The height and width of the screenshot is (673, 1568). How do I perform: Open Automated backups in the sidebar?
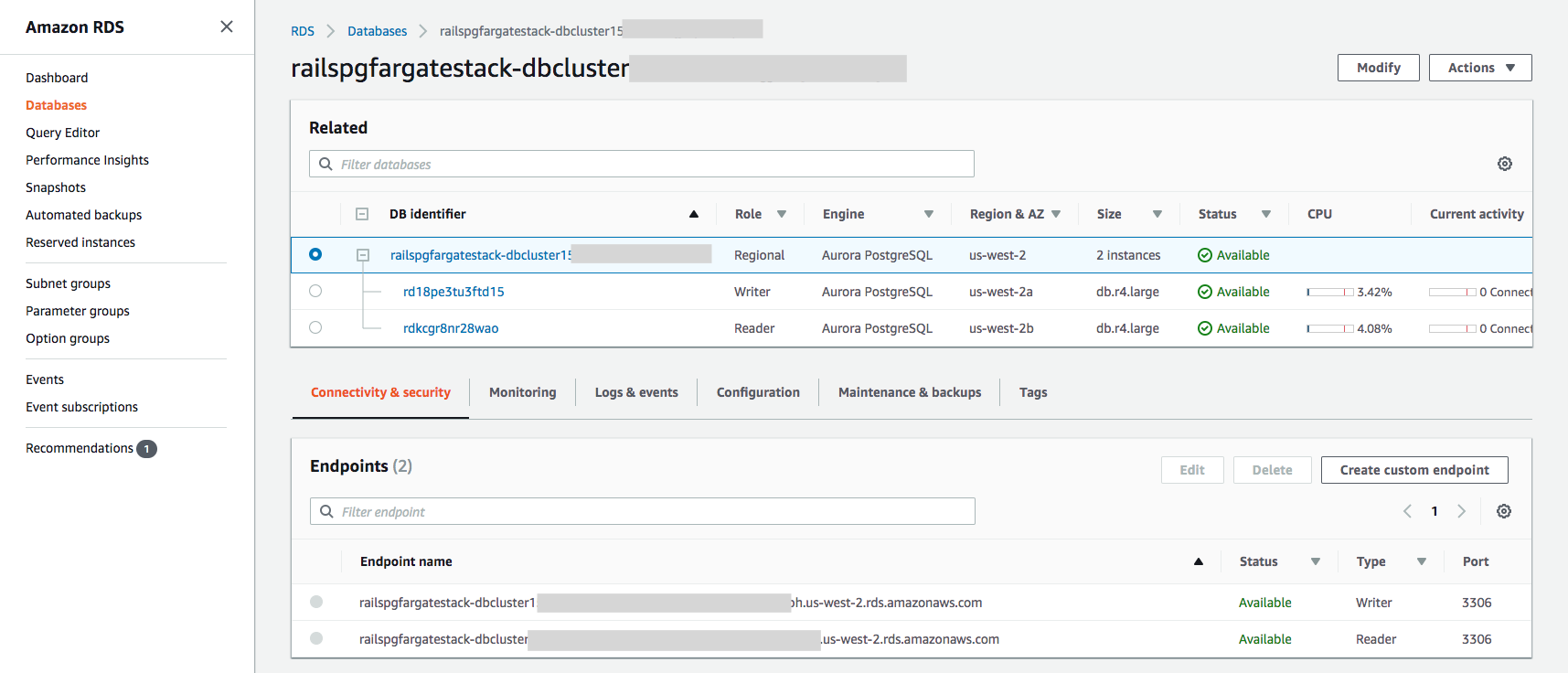(x=83, y=215)
